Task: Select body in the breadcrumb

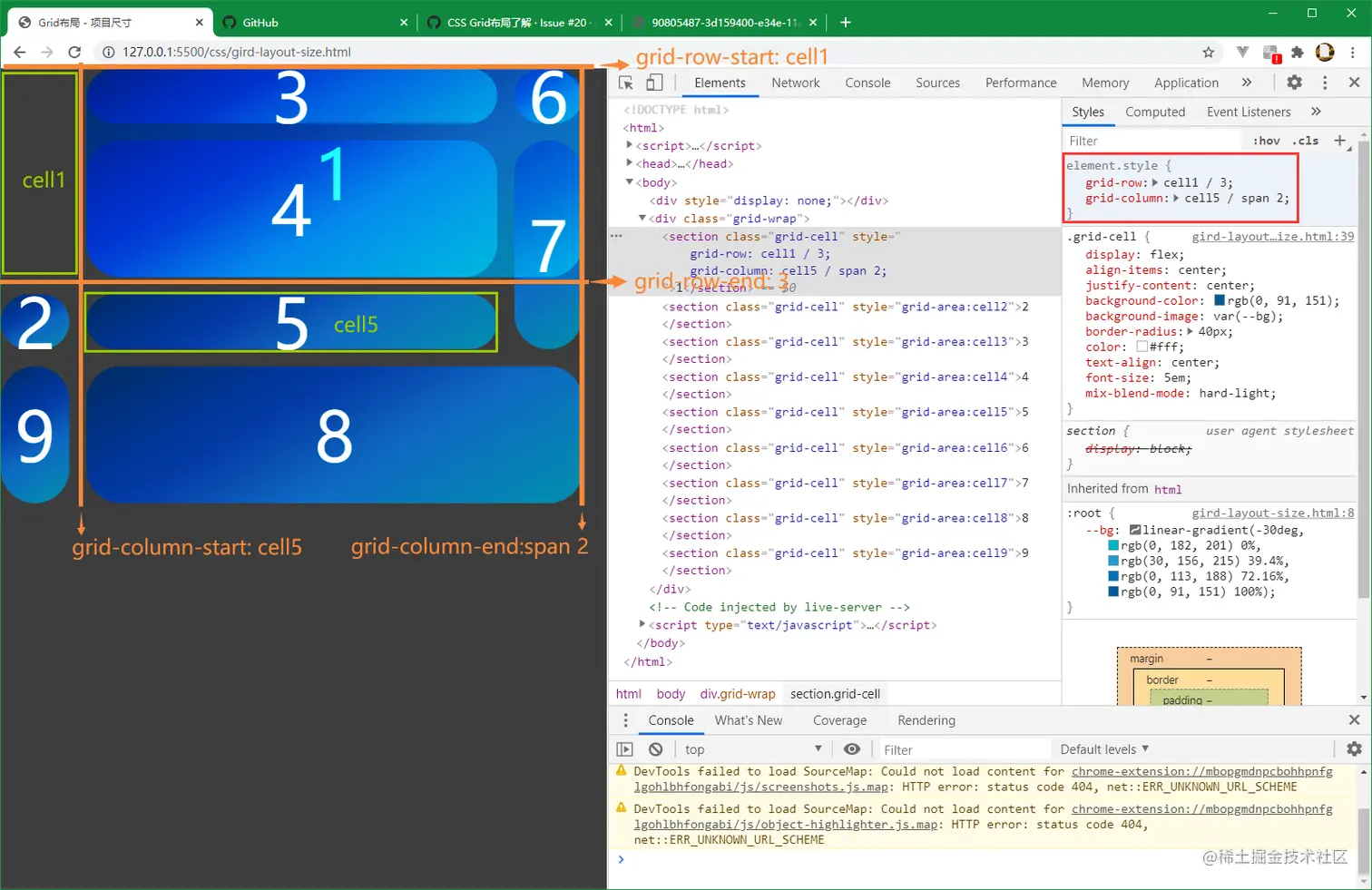Action: tap(671, 694)
